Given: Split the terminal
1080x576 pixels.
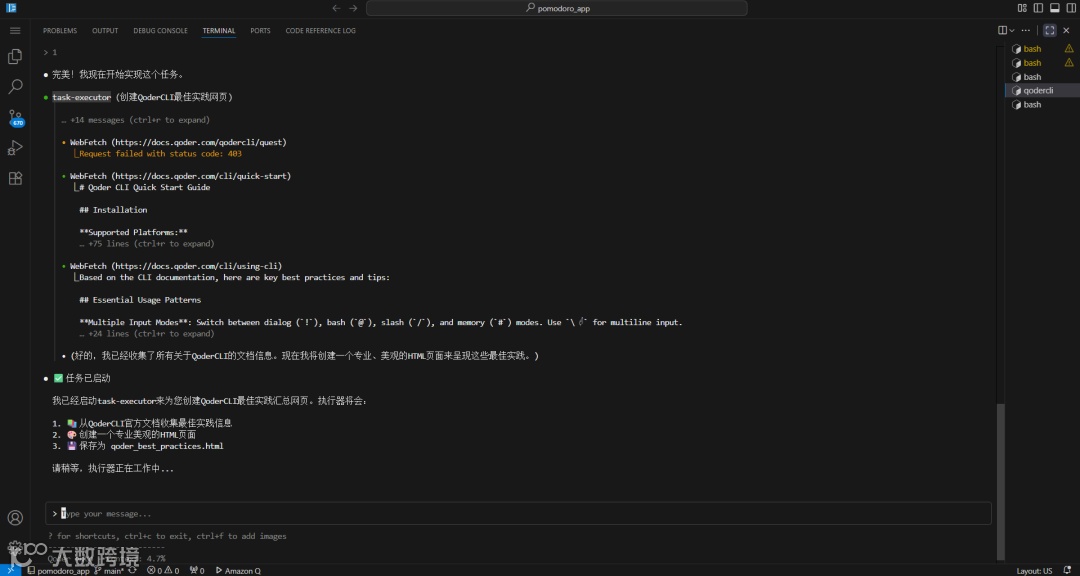Looking at the screenshot, I should (x=1002, y=30).
